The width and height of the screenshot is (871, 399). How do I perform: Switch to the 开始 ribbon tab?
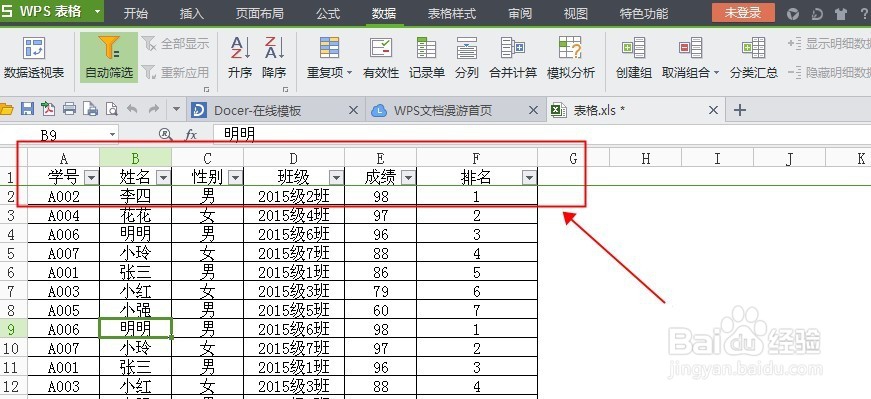(136, 13)
